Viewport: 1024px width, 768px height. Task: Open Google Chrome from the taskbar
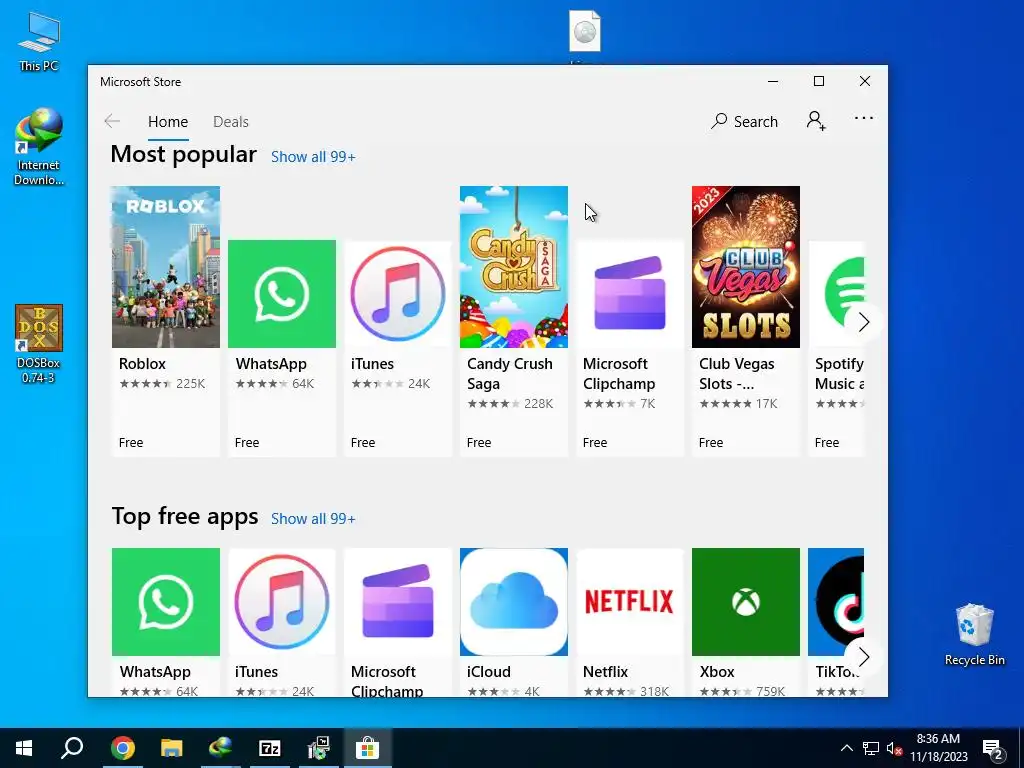click(122, 748)
